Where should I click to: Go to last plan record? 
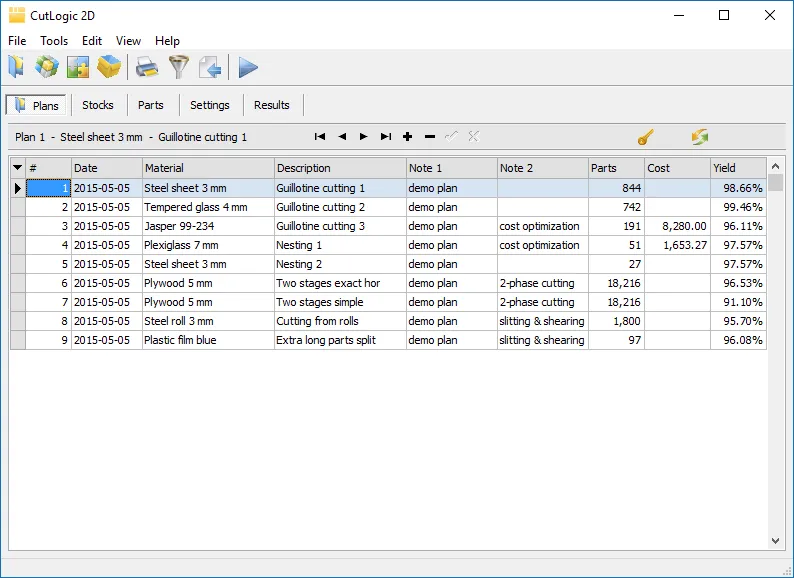[x=386, y=137]
